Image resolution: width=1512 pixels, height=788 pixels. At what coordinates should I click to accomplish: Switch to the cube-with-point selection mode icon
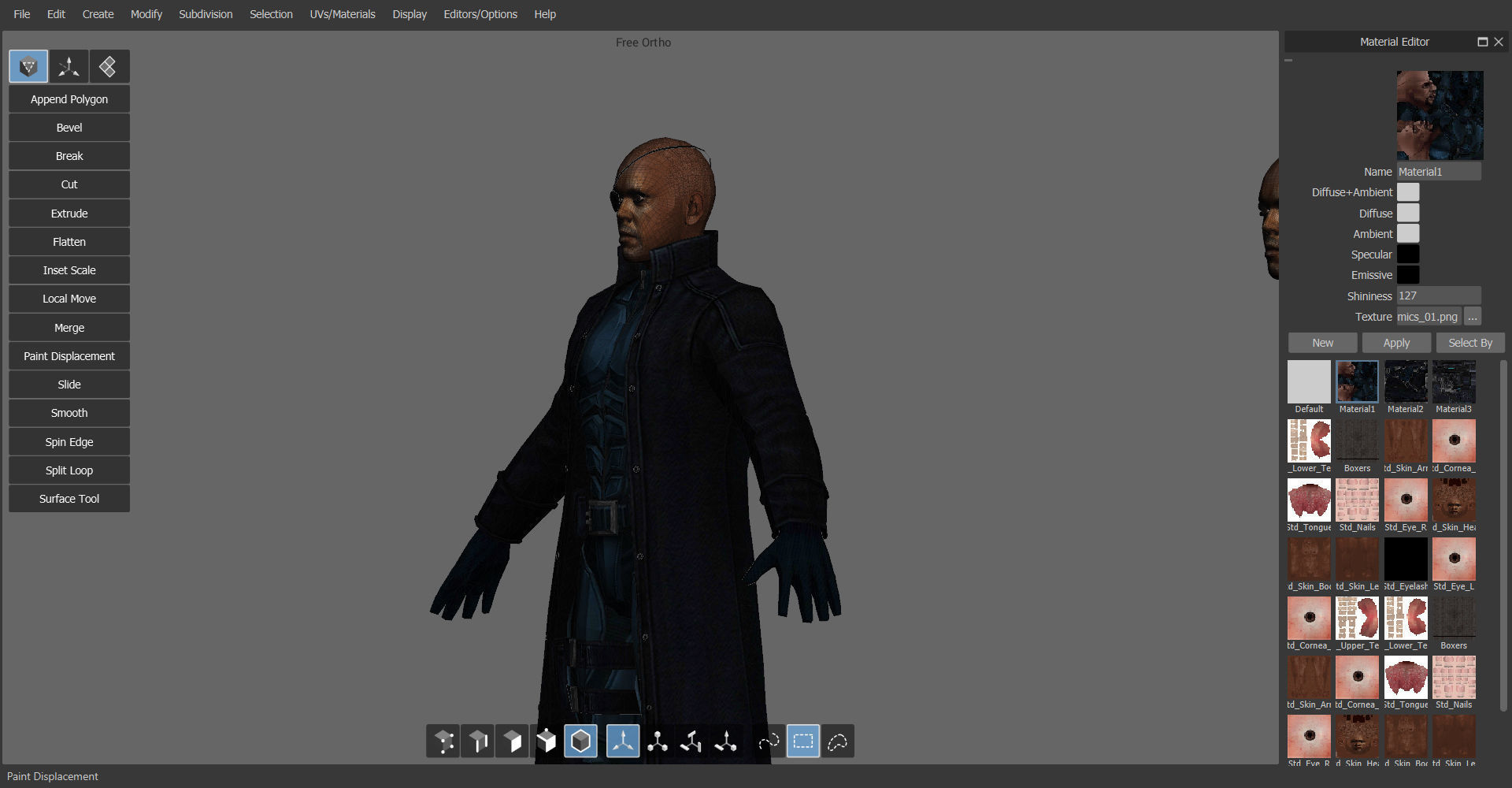point(546,742)
